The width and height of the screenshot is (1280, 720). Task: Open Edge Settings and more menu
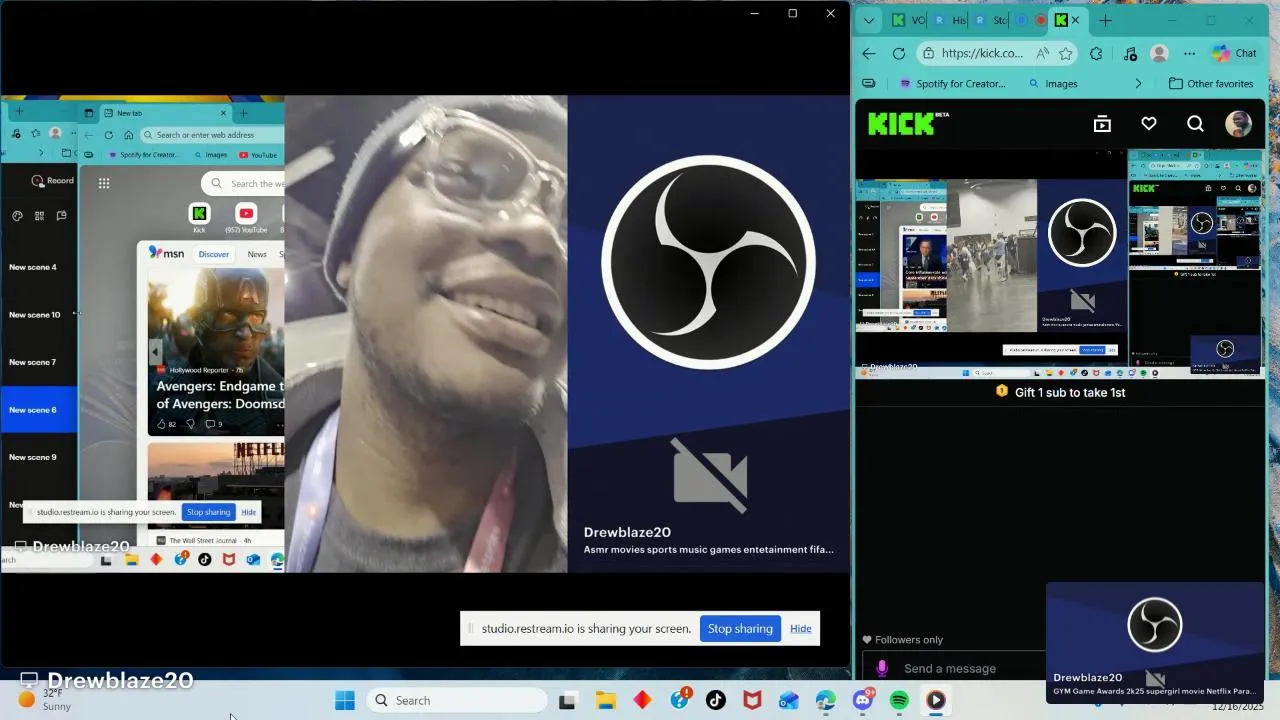pos(1189,54)
